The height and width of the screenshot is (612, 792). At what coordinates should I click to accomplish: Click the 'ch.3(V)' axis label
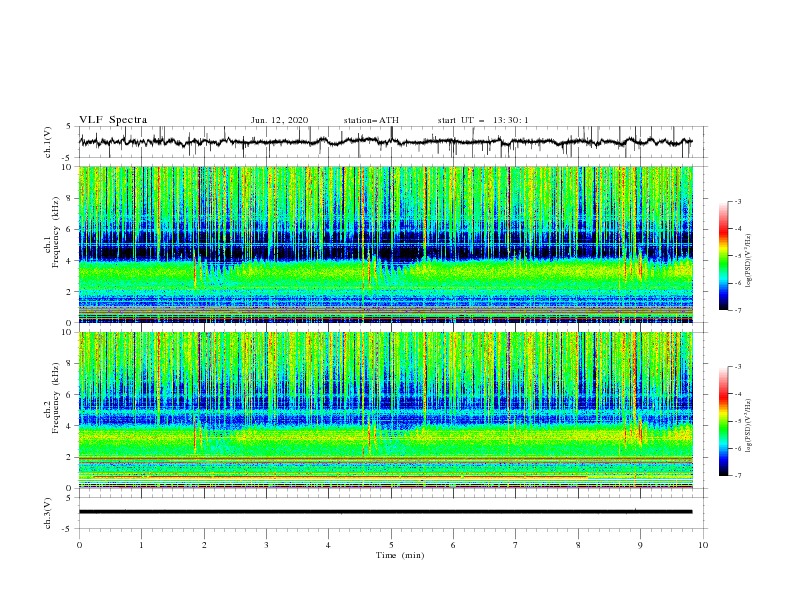pos(48,513)
